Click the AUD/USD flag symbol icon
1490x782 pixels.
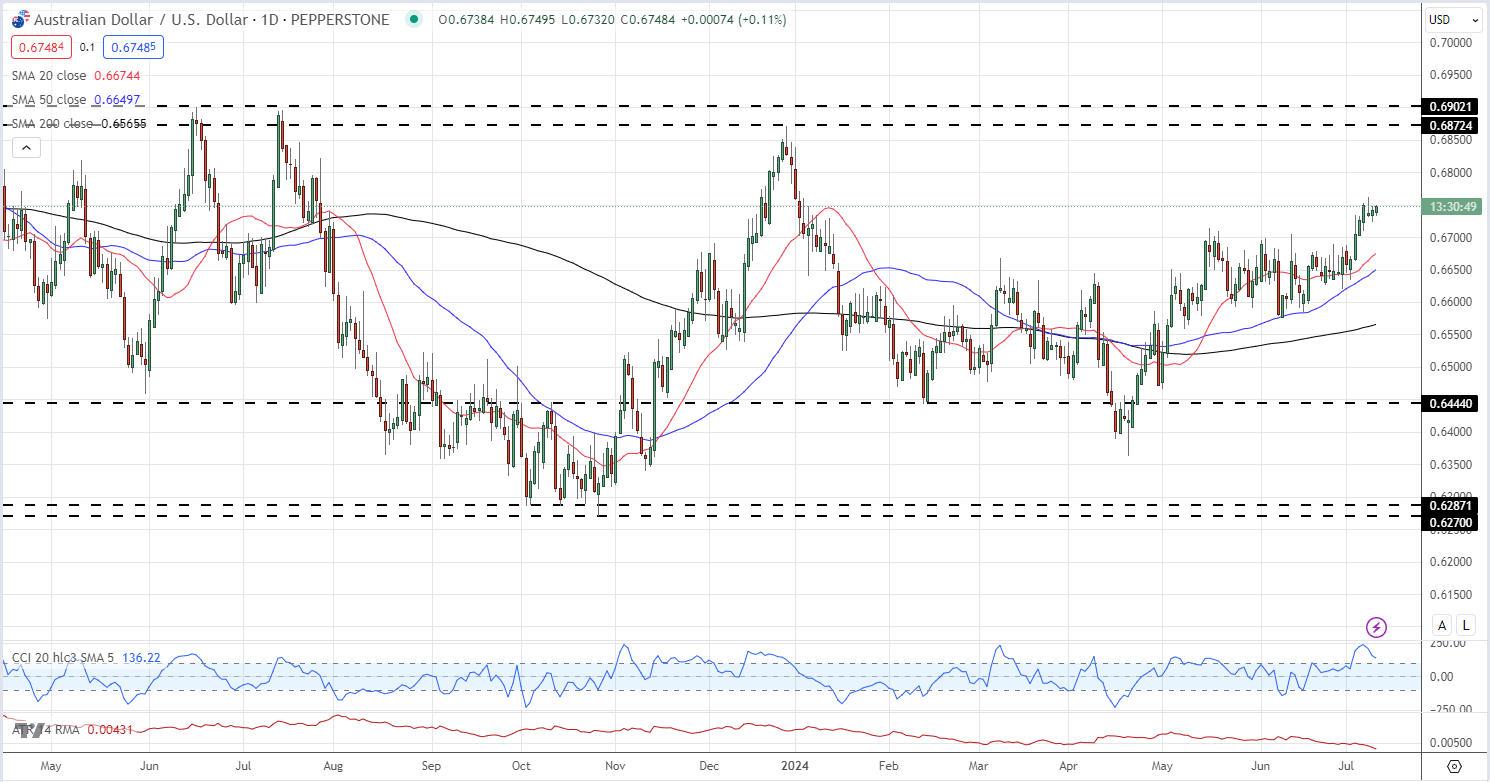[19, 19]
